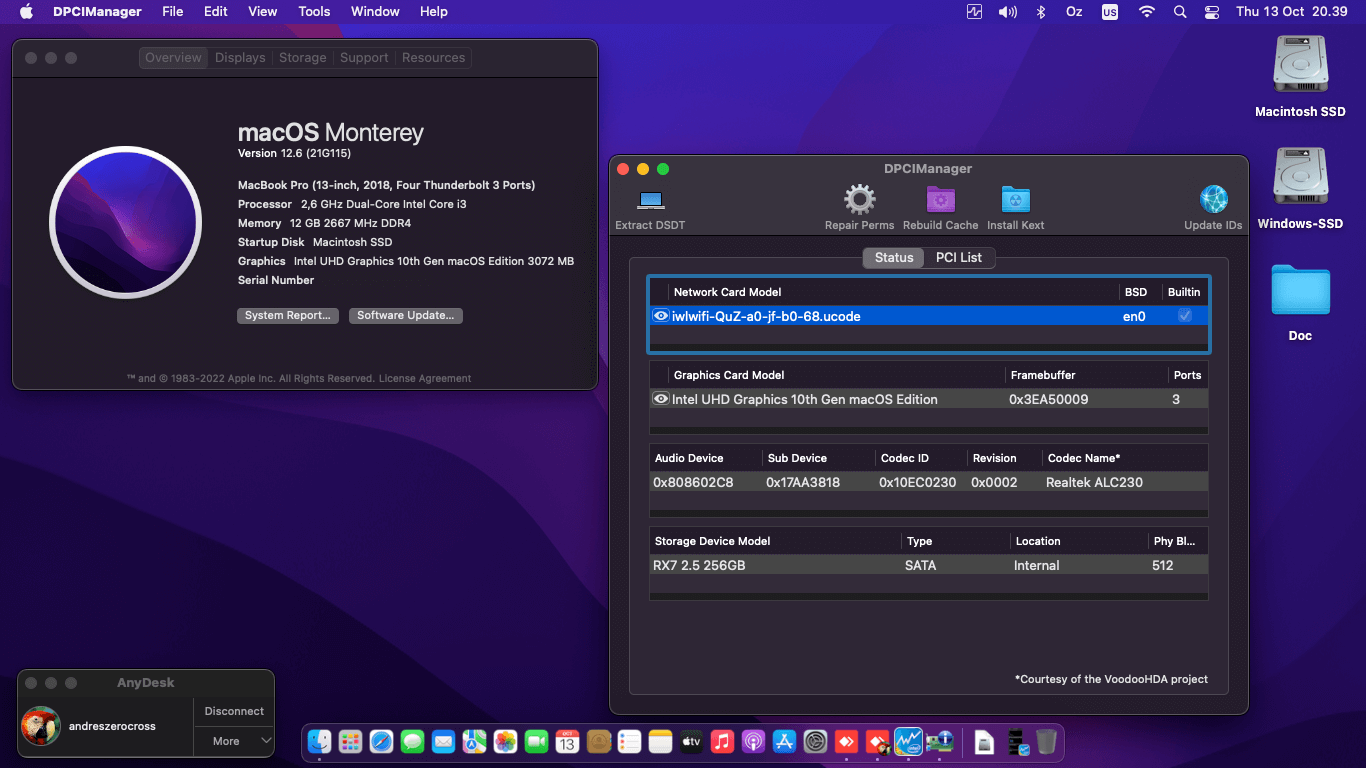Image resolution: width=1366 pixels, height=768 pixels.
Task: Toggle the Builtin checkbox for en0
Action: pyautogui.click(x=1185, y=316)
